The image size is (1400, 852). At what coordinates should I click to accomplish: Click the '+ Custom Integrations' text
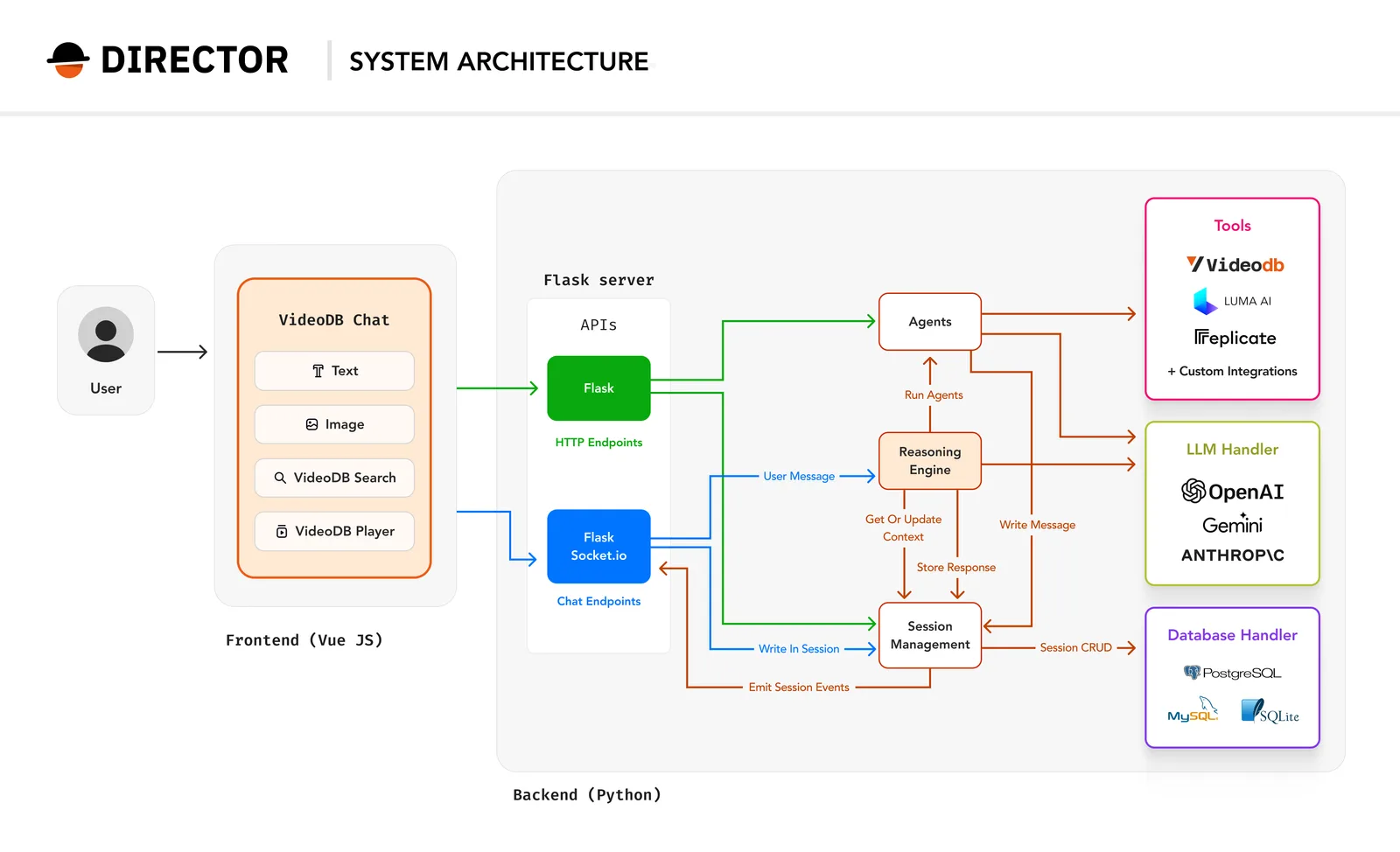point(1232,371)
